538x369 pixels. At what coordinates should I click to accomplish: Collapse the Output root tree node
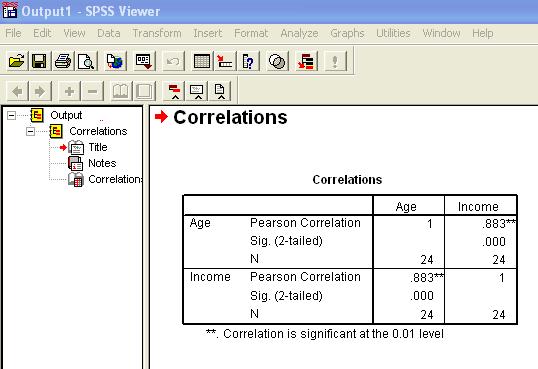point(11,115)
